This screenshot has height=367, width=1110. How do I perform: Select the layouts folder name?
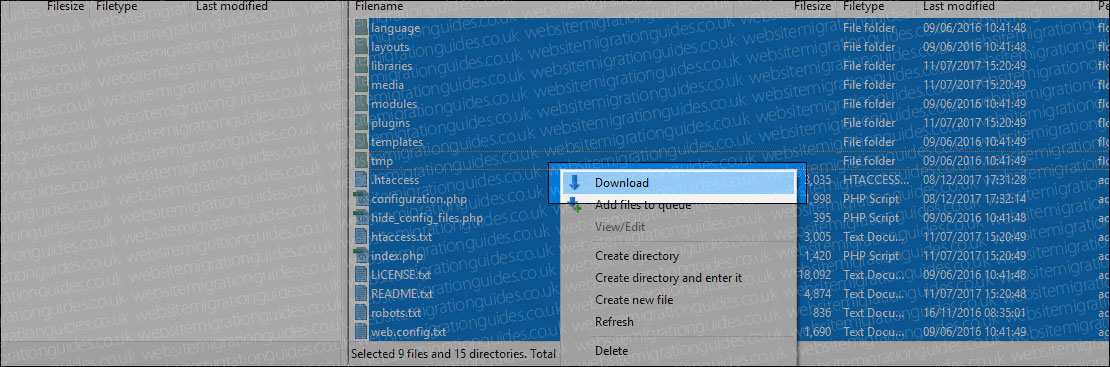pos(390,47)
